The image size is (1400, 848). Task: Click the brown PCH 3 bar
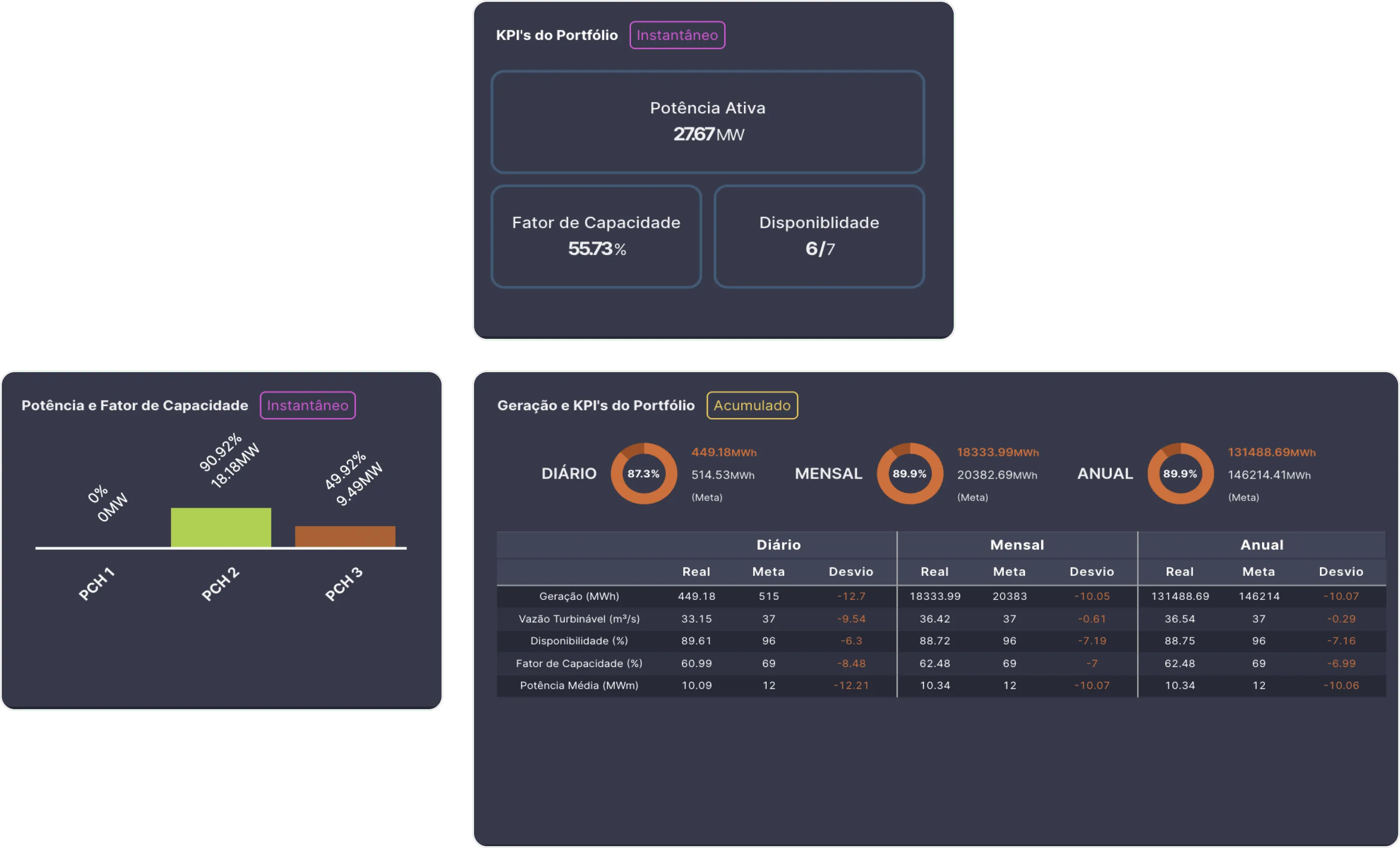(345, 536)
